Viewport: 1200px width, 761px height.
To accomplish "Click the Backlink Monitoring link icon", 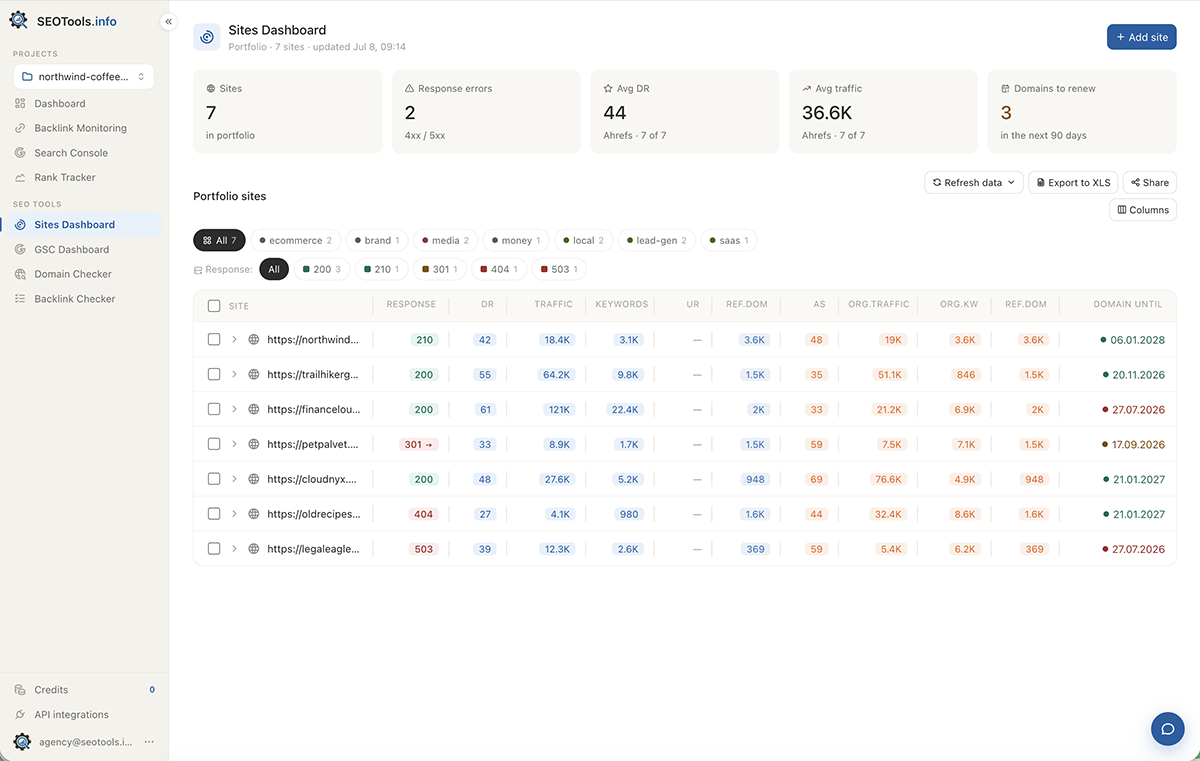I will pyautogui.click(x=21, y=128).
